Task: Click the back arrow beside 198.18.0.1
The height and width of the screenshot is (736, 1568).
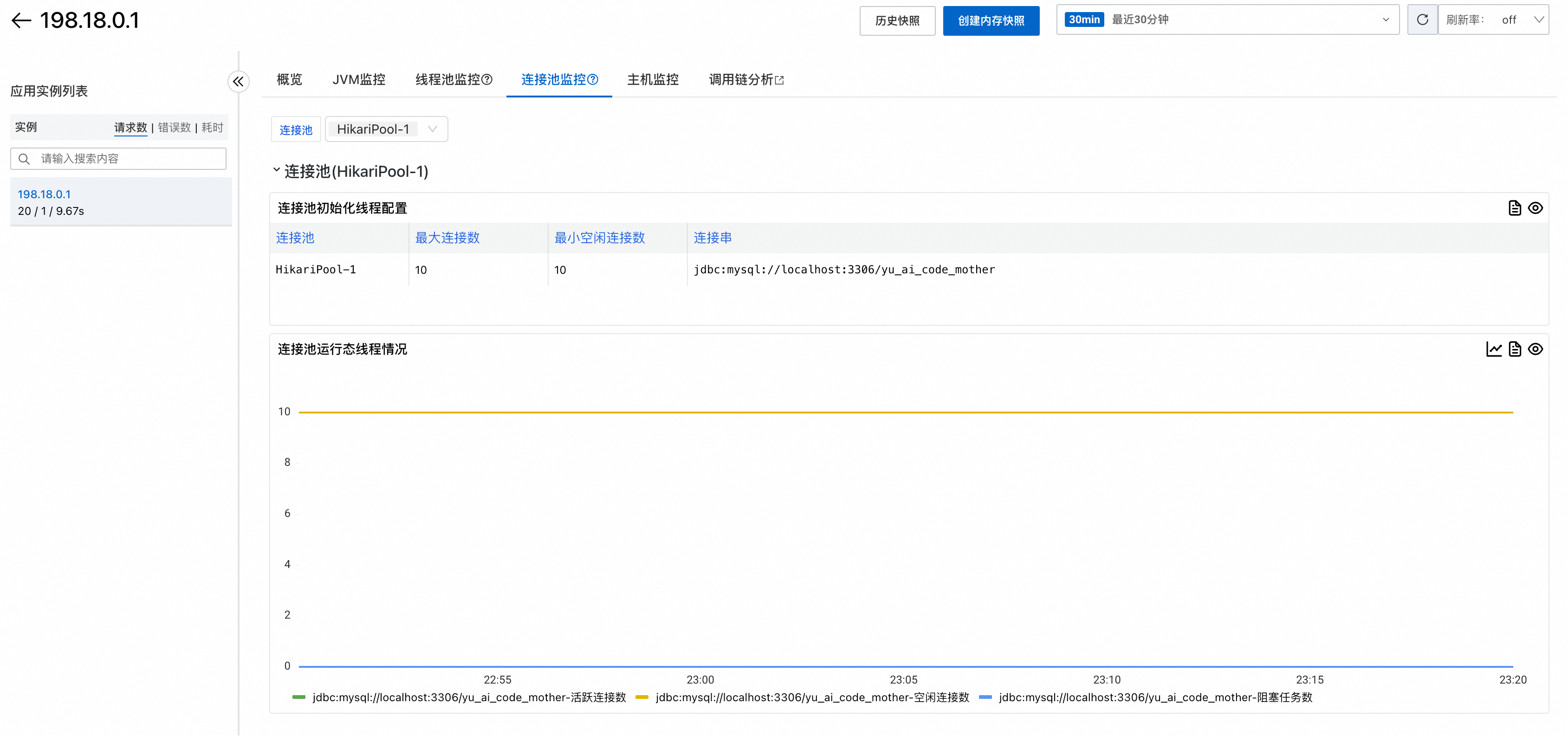Action: (x=21, y=21)
